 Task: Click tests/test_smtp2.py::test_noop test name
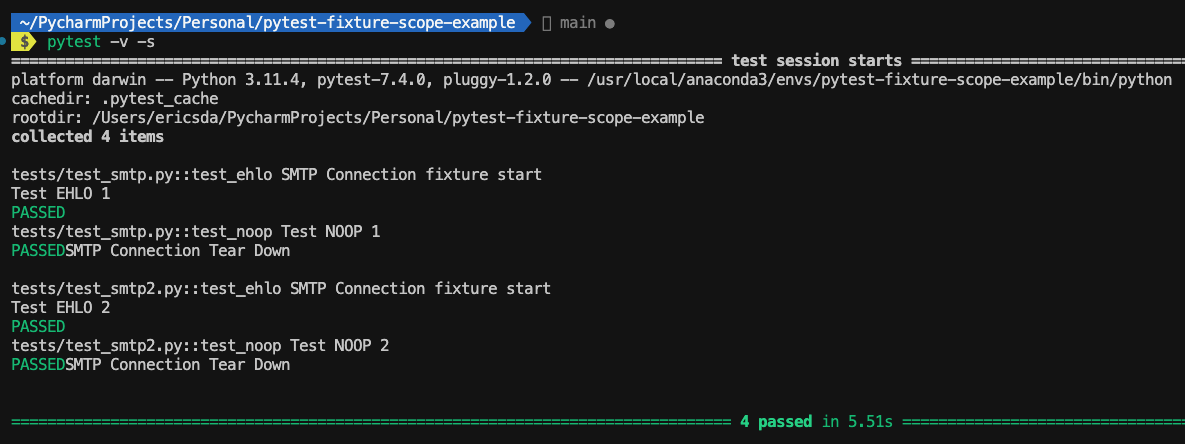coord(146,345)
